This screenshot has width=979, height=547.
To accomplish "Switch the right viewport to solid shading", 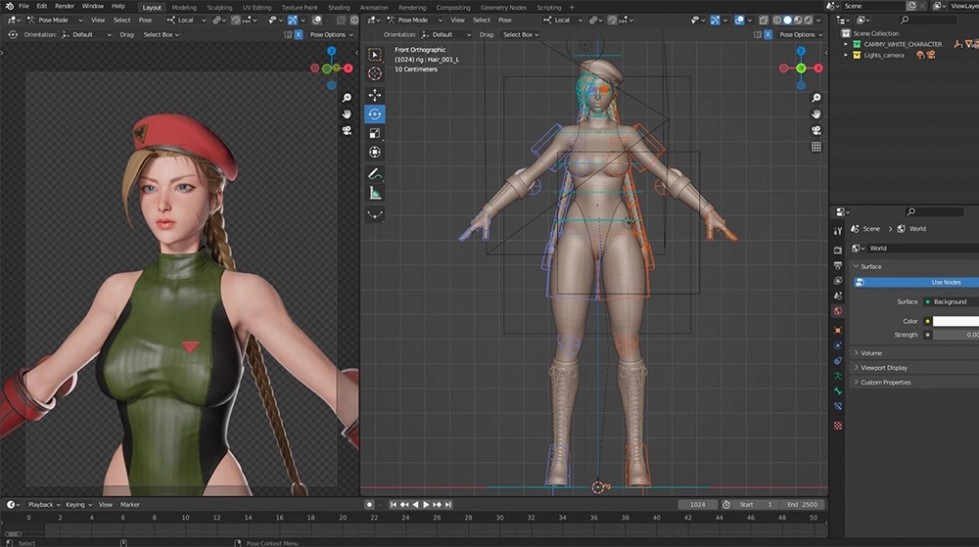I will click(x=787, y=20).
